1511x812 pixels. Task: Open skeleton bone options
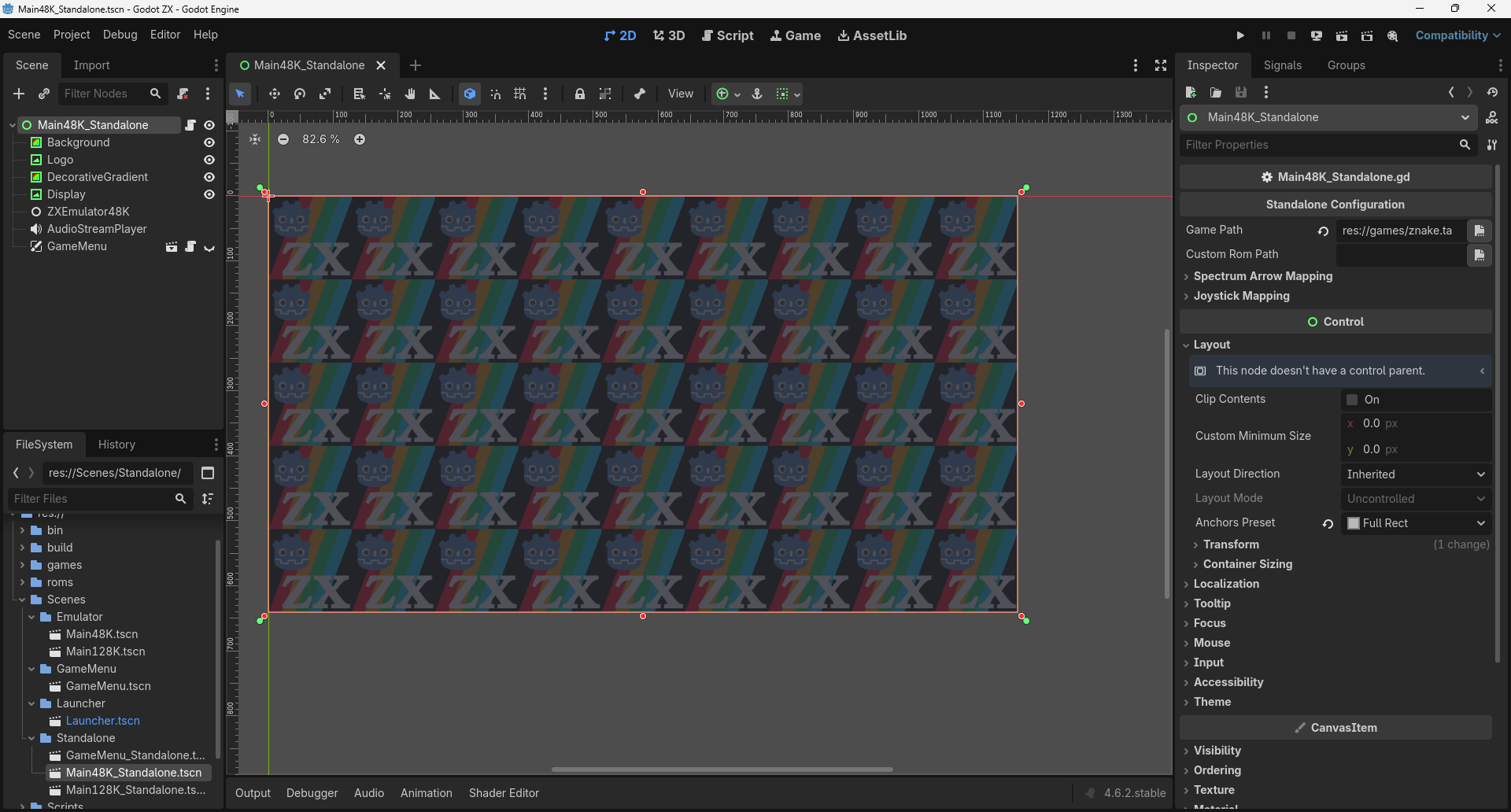pos(640,94)
